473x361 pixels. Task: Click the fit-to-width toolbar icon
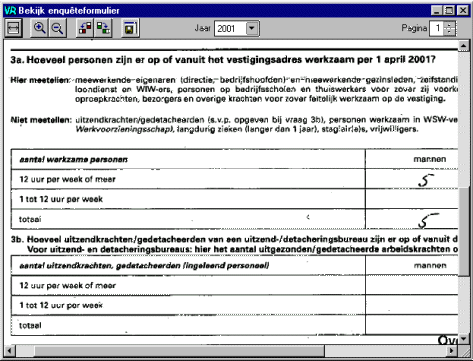pyautogui.click(x=13, y=28)
